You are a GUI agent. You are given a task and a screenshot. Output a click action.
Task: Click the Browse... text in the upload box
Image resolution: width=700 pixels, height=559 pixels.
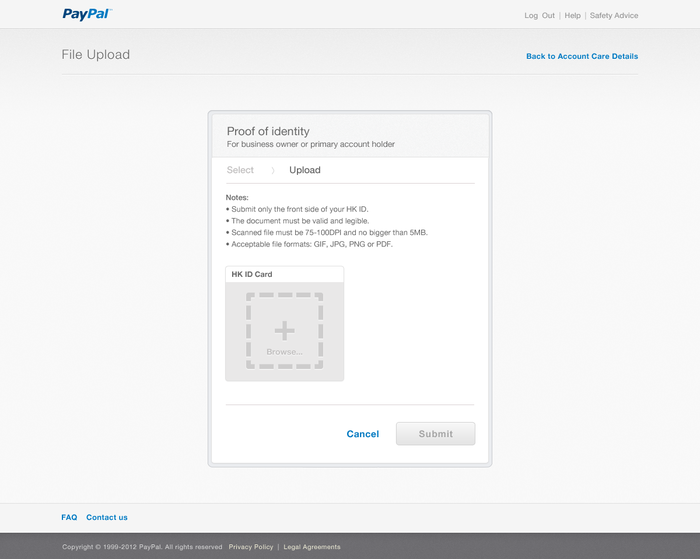pyautogui.click(x=284, y=352)
